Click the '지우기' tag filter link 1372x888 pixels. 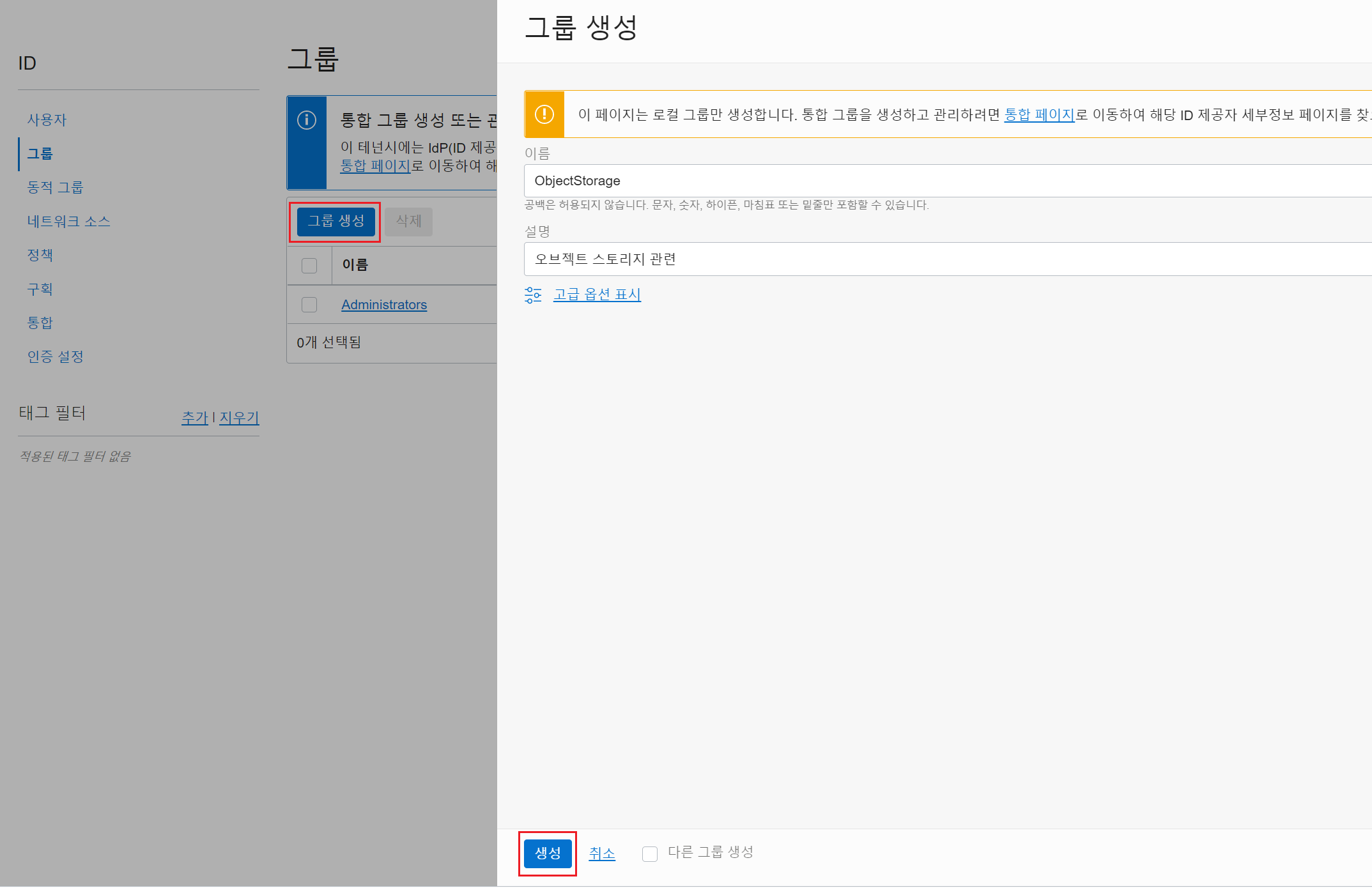coord(239,418)
